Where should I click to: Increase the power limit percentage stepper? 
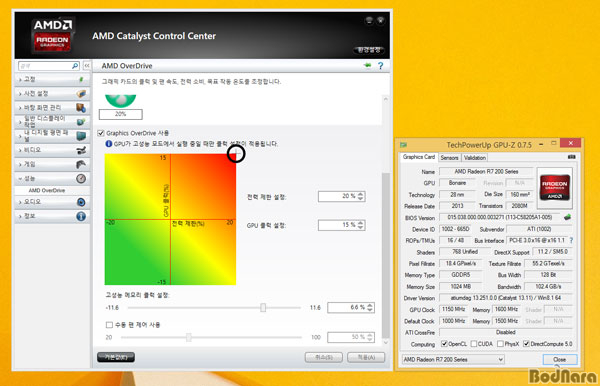360,194
